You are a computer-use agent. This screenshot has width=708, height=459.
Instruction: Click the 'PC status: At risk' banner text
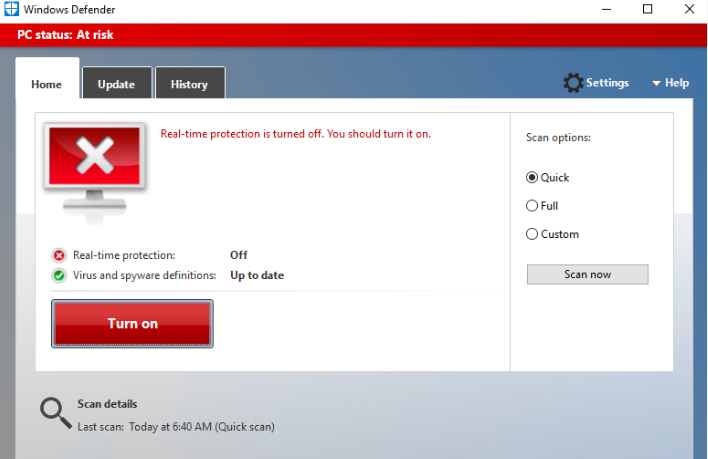pos(65,35)
